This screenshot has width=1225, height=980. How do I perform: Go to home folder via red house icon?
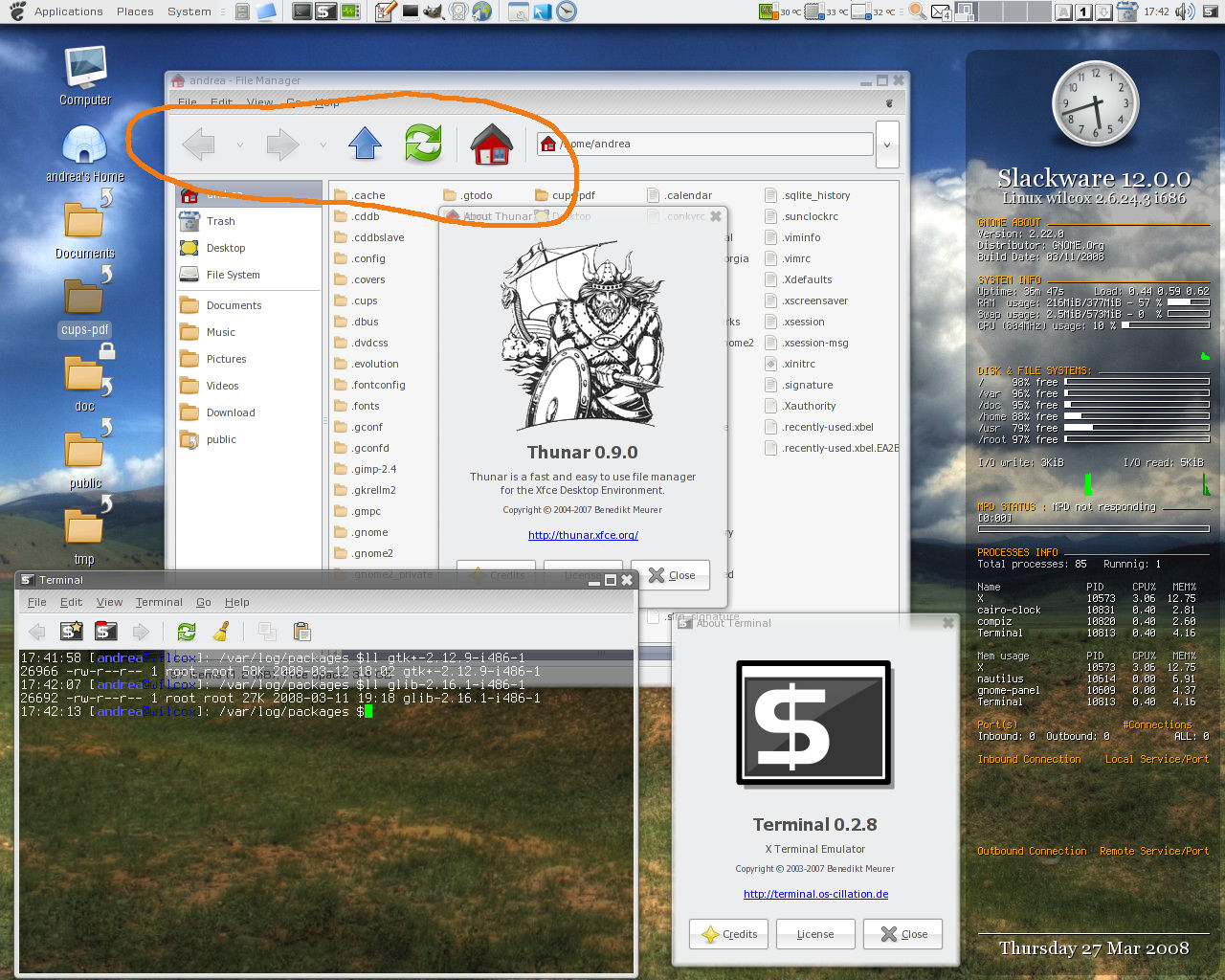(492, 145)
